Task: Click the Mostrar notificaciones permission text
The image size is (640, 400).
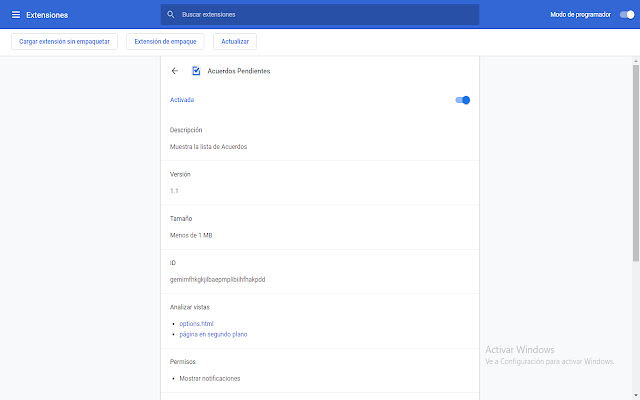Action: pyautogui.click(x=210, y=379)
